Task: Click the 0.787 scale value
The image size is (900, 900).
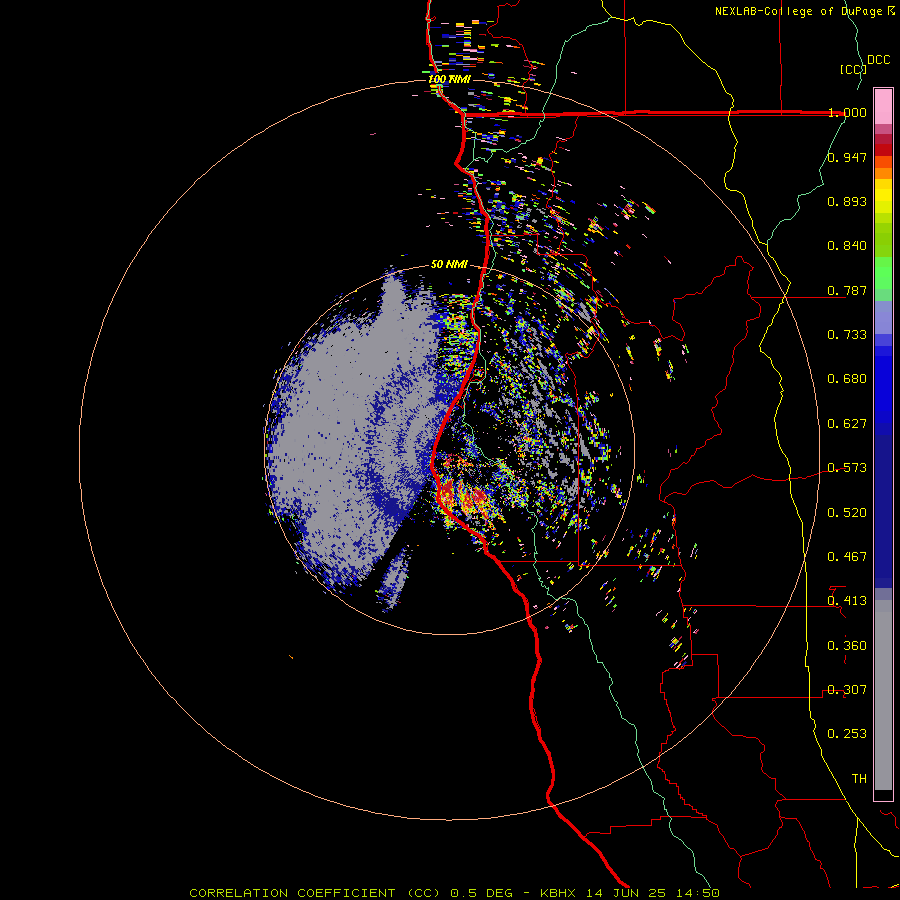Action: pos(847,290)
